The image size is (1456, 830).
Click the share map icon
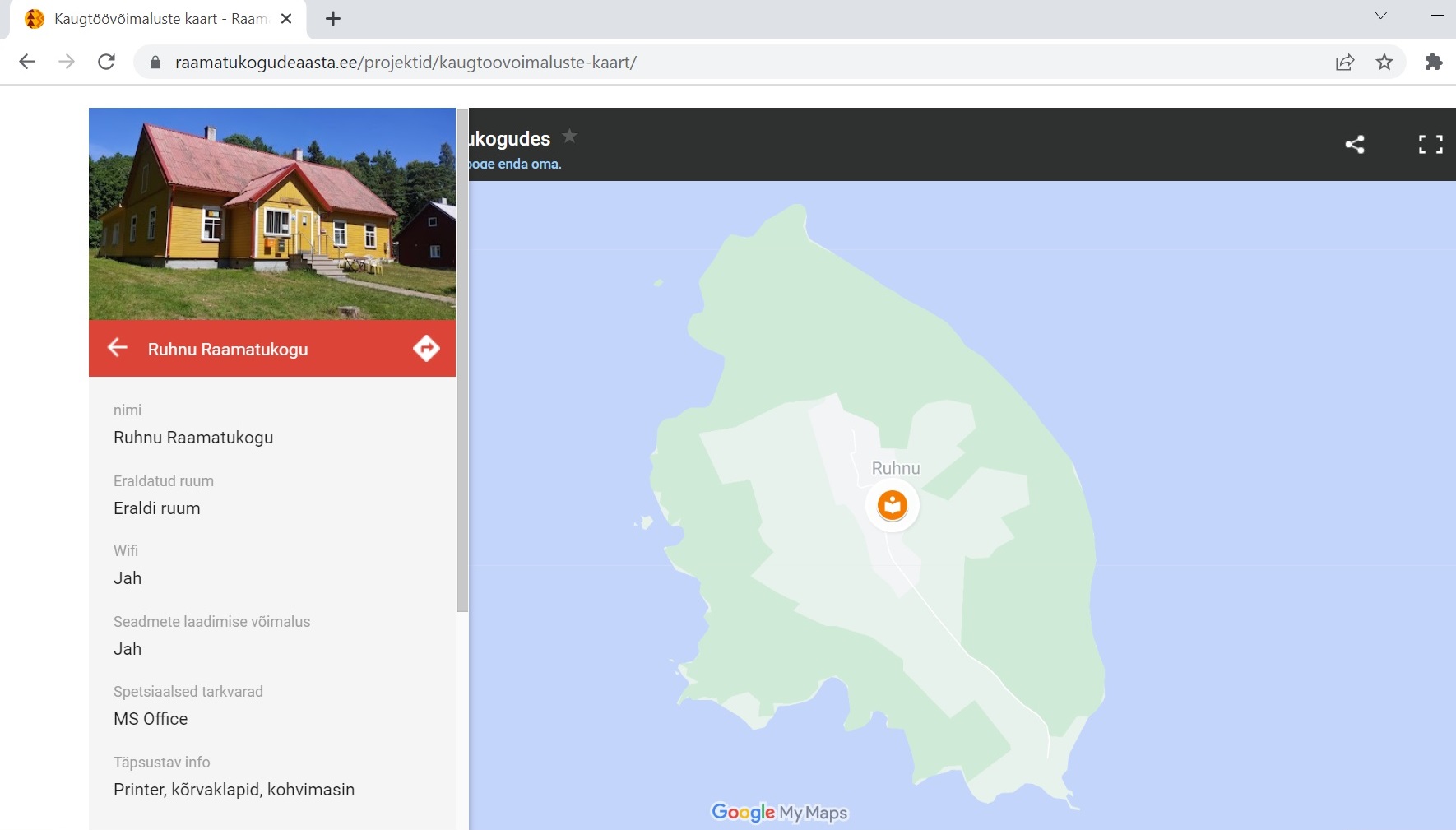pos(1354,145)
